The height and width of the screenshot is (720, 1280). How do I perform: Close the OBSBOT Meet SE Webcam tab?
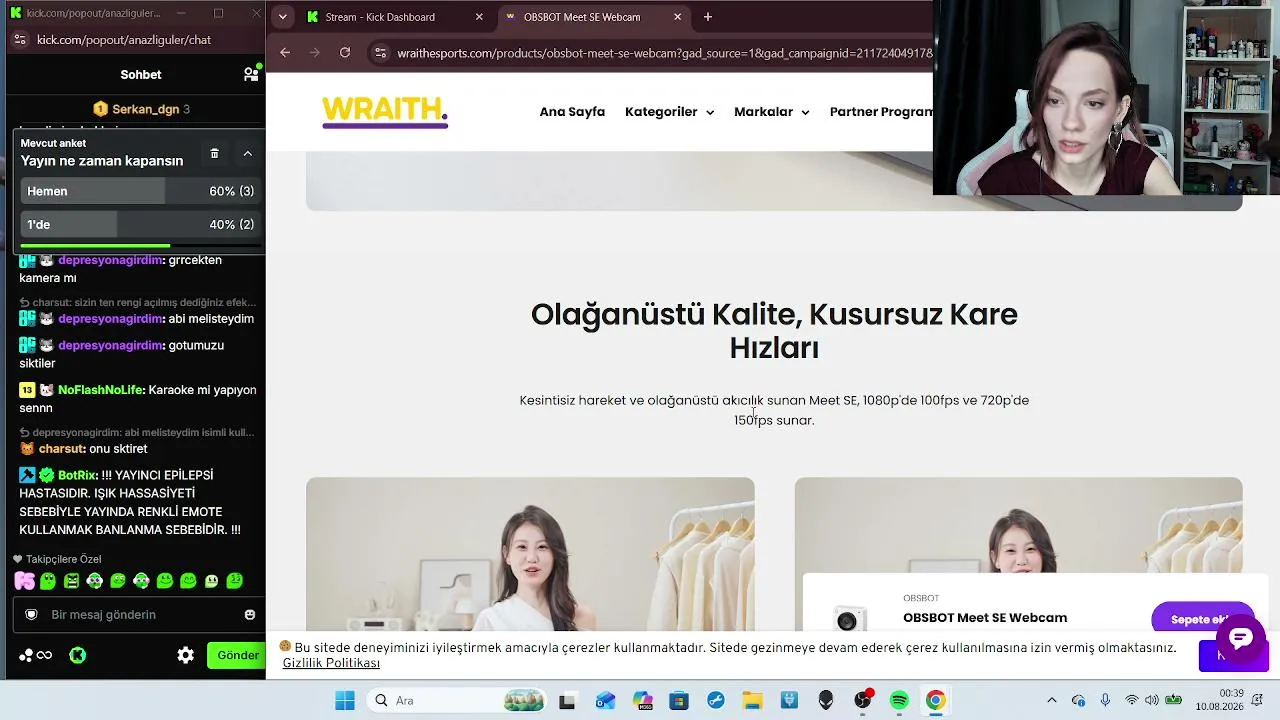(x=677, y=17)
